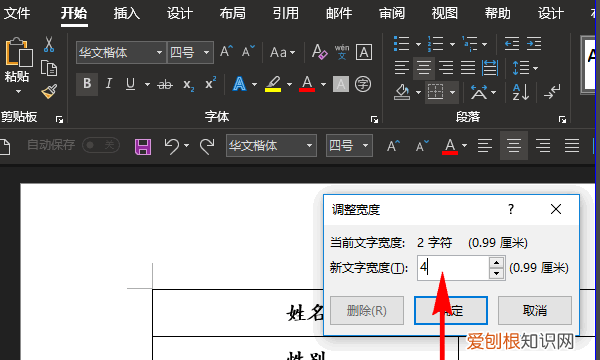
Task: Open the ribbon font name dropdown 华文楷体
Action: tap(159, 52)
